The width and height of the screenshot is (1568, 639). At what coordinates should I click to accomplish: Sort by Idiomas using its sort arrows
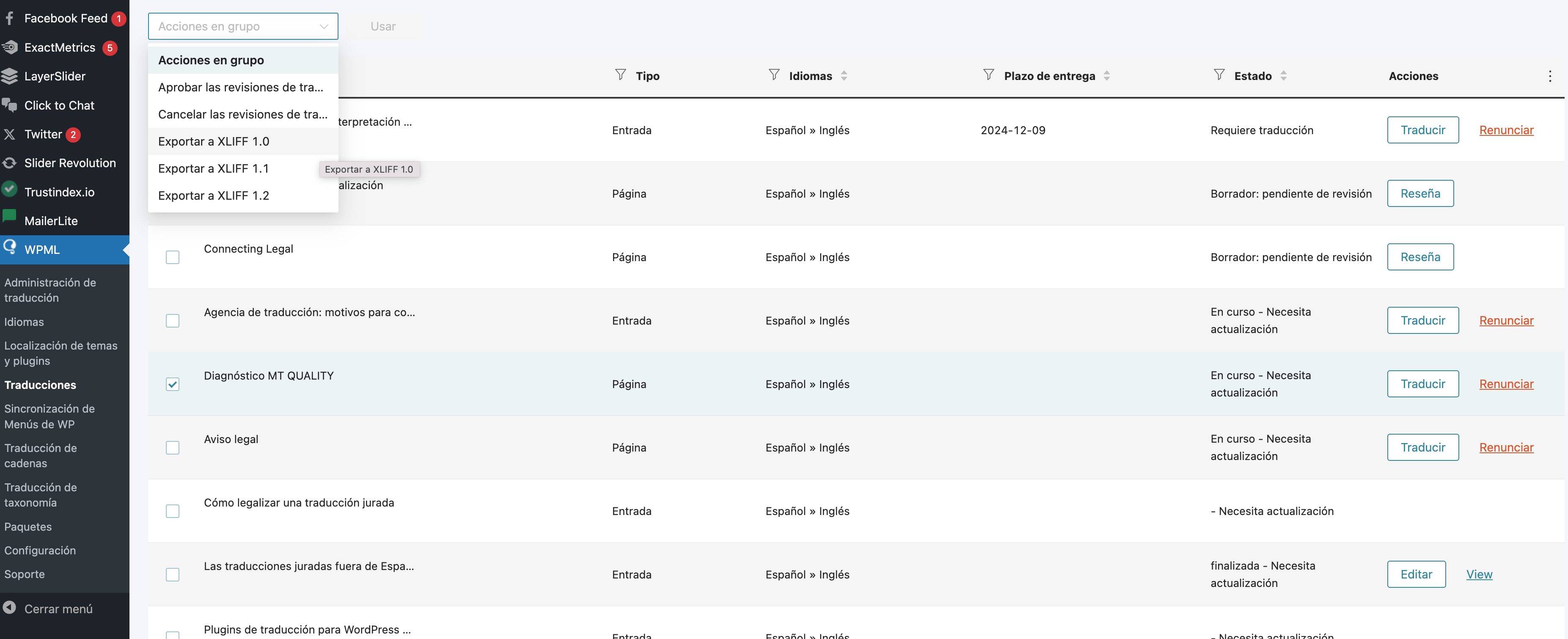point(844,75)
